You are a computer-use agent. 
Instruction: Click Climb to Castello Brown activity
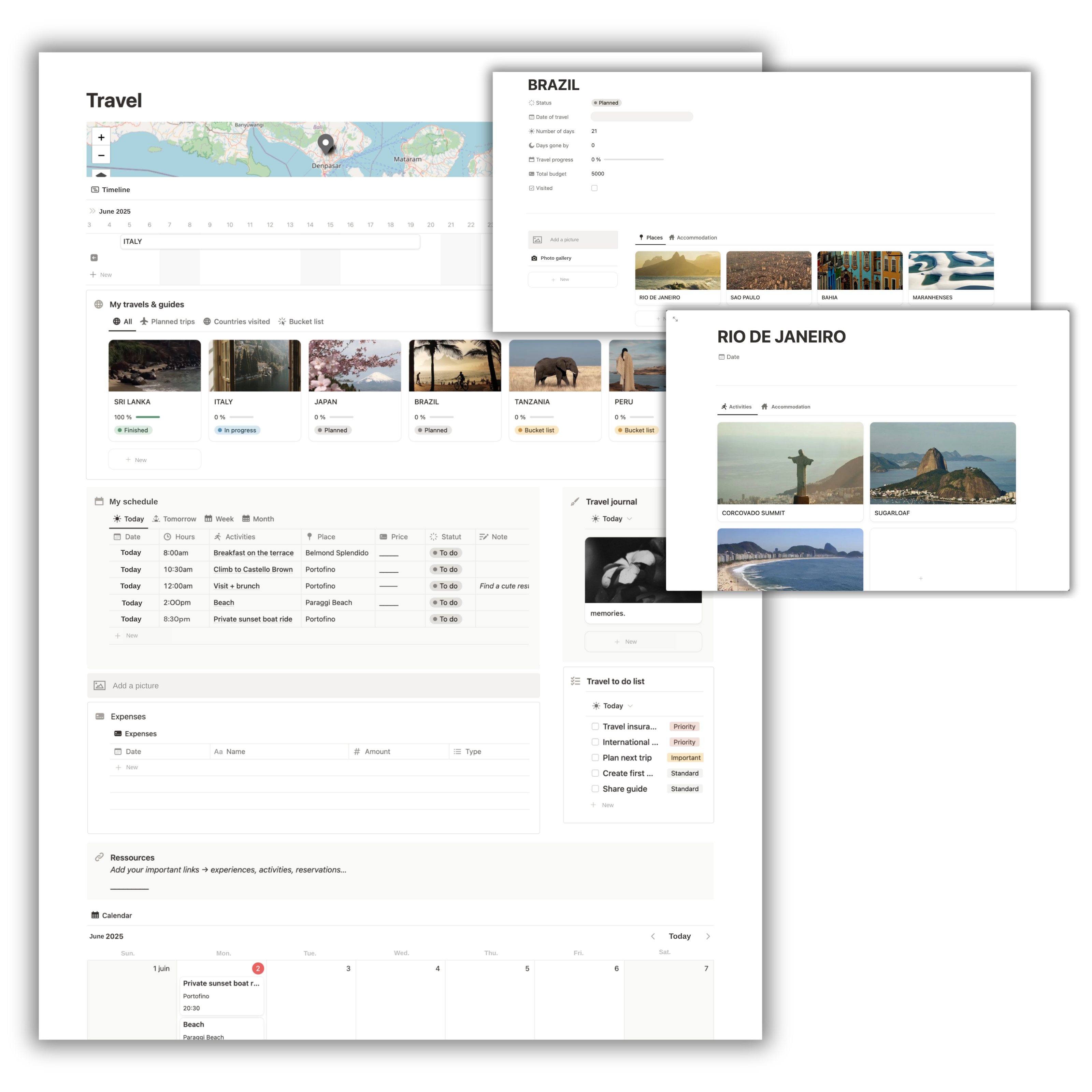tap(253, 569)
